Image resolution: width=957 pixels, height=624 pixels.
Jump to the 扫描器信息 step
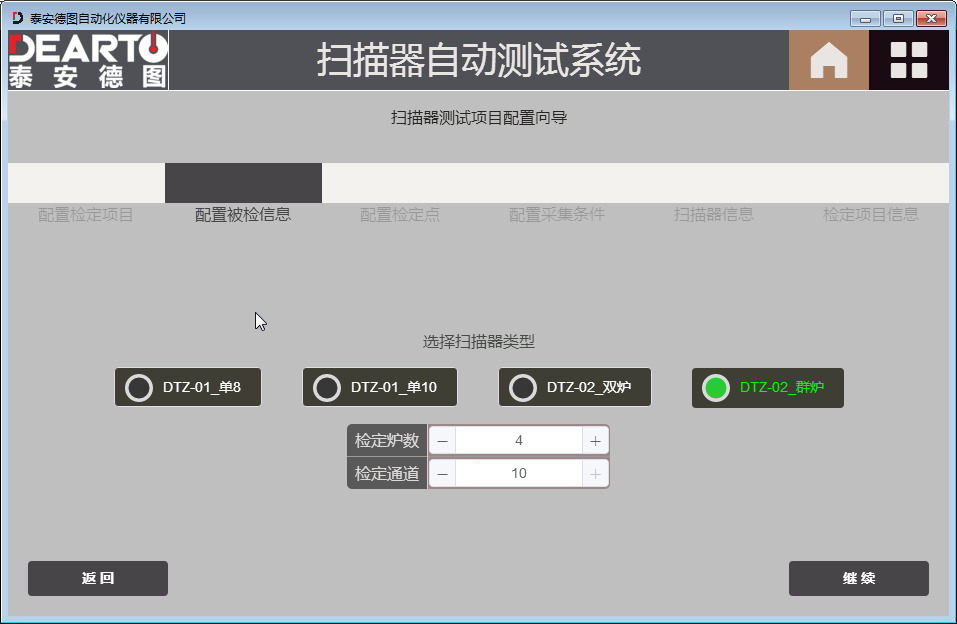coord(714,214)
